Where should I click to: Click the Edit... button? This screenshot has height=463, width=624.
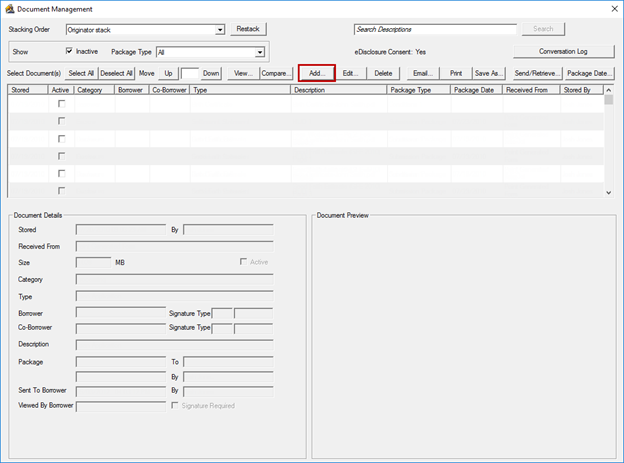pos(350,73)
